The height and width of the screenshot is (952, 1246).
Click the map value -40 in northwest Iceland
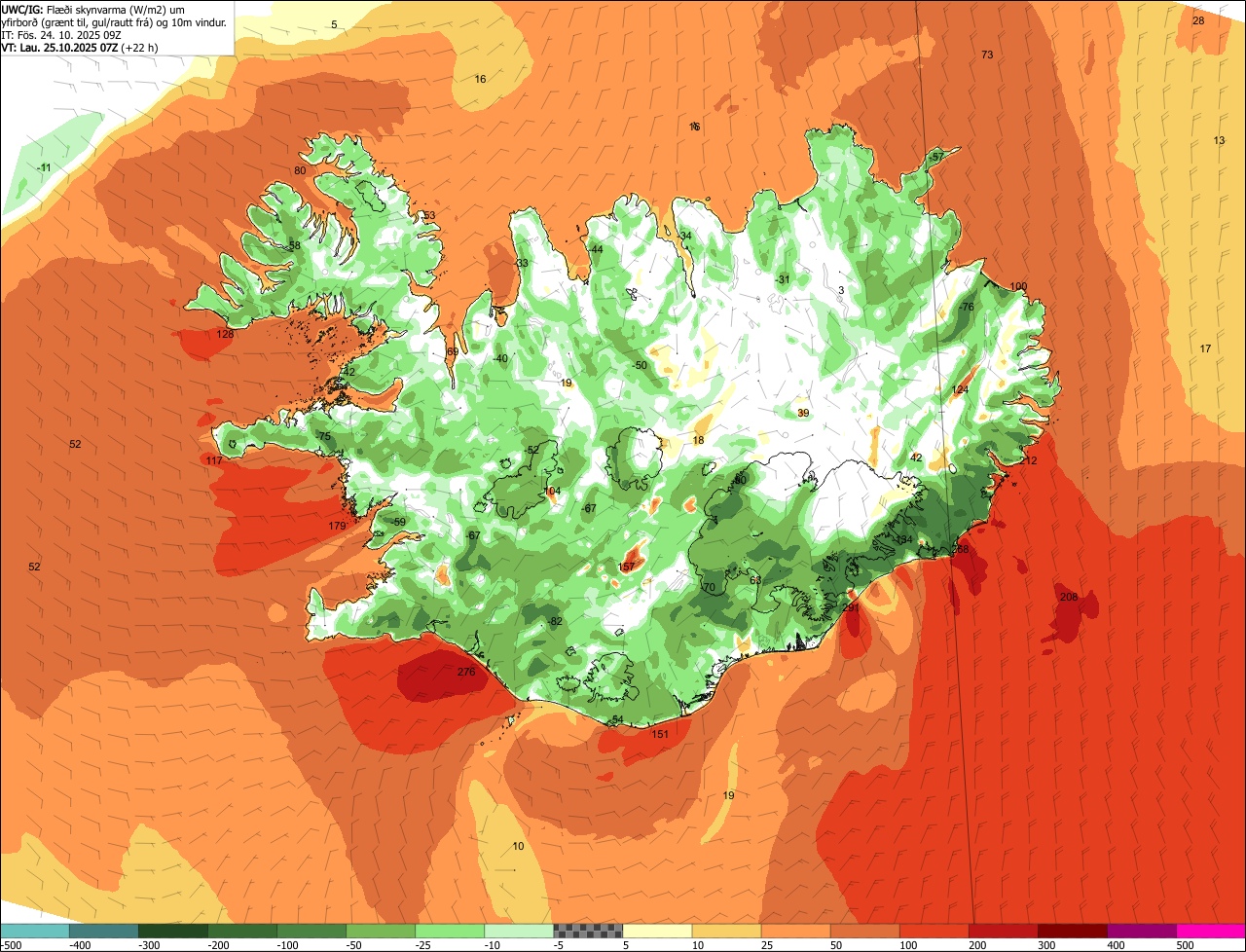coord(500,359)
